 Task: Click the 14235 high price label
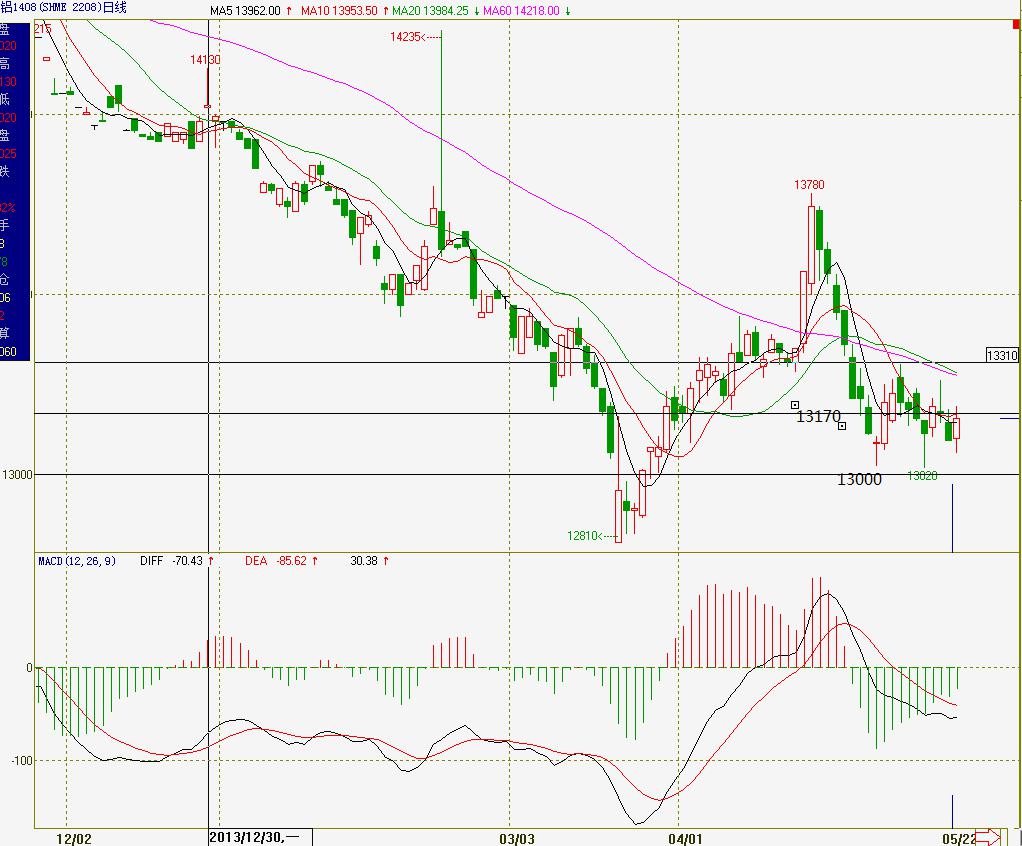(x=405, y=37)
